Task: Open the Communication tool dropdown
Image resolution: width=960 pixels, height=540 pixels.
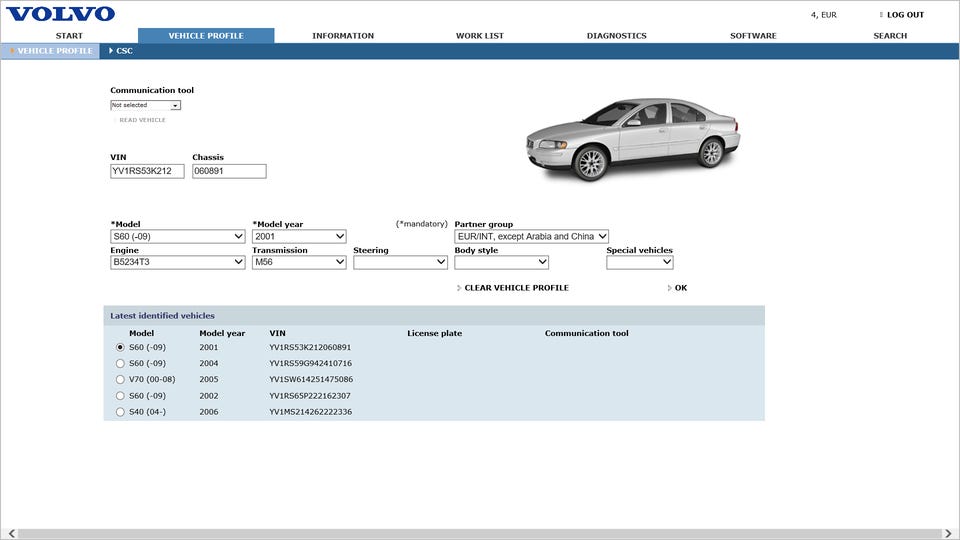Action: click(145, 105)
